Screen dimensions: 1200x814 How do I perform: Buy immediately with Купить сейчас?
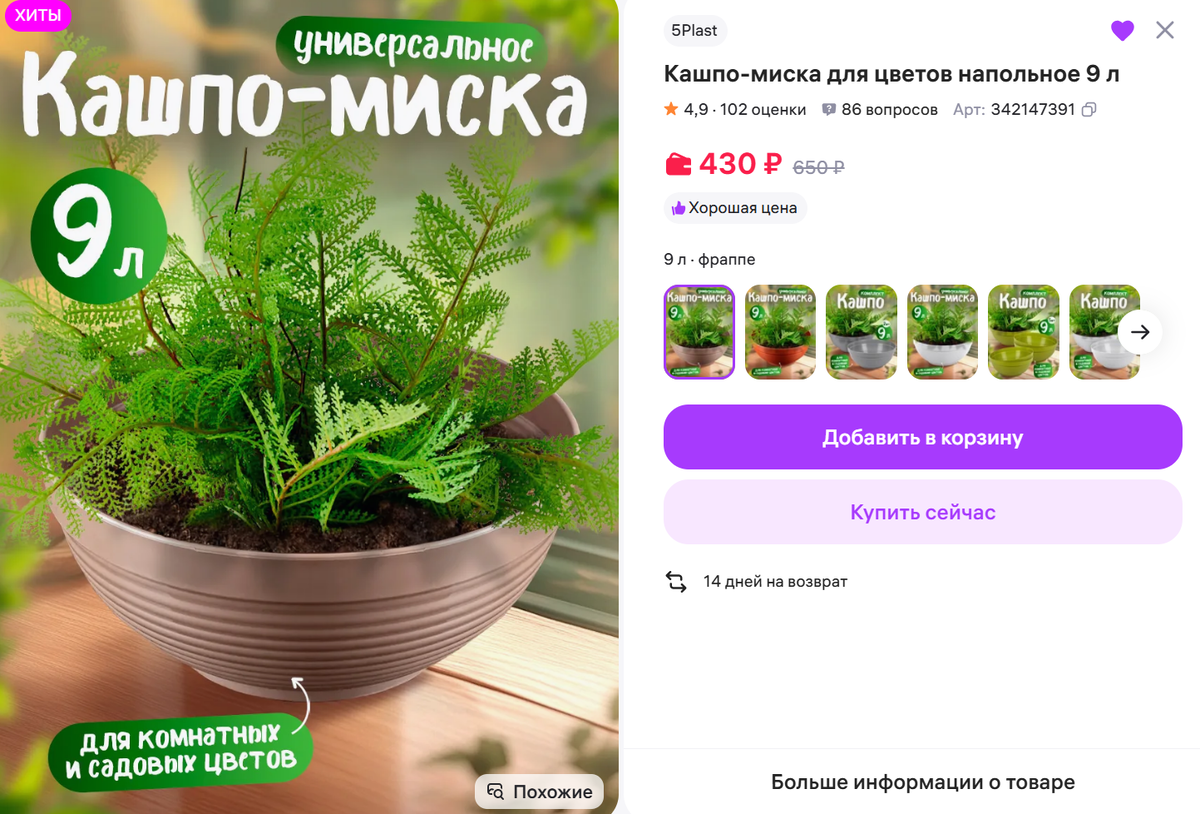click(x=923, y=512)
